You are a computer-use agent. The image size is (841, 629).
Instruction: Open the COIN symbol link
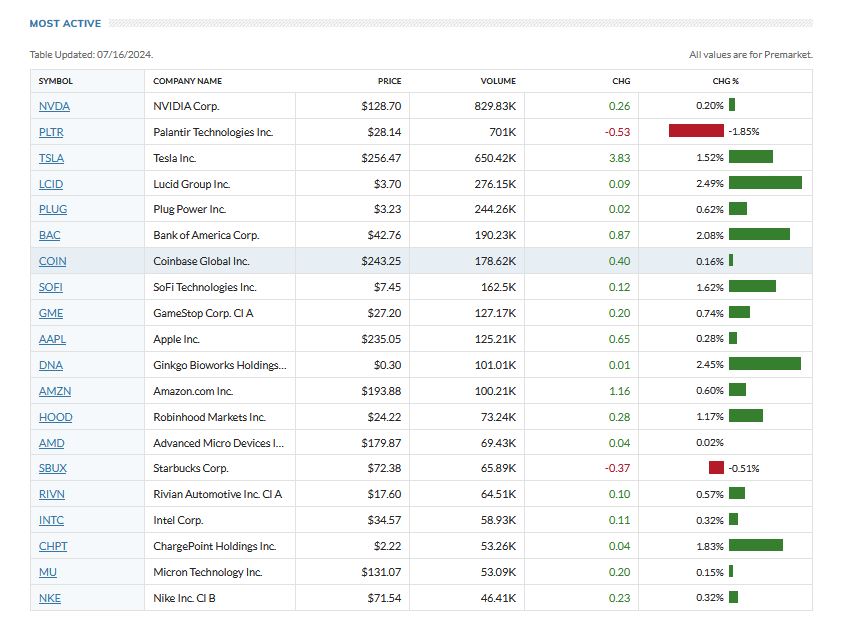click(x=53, y=261)
